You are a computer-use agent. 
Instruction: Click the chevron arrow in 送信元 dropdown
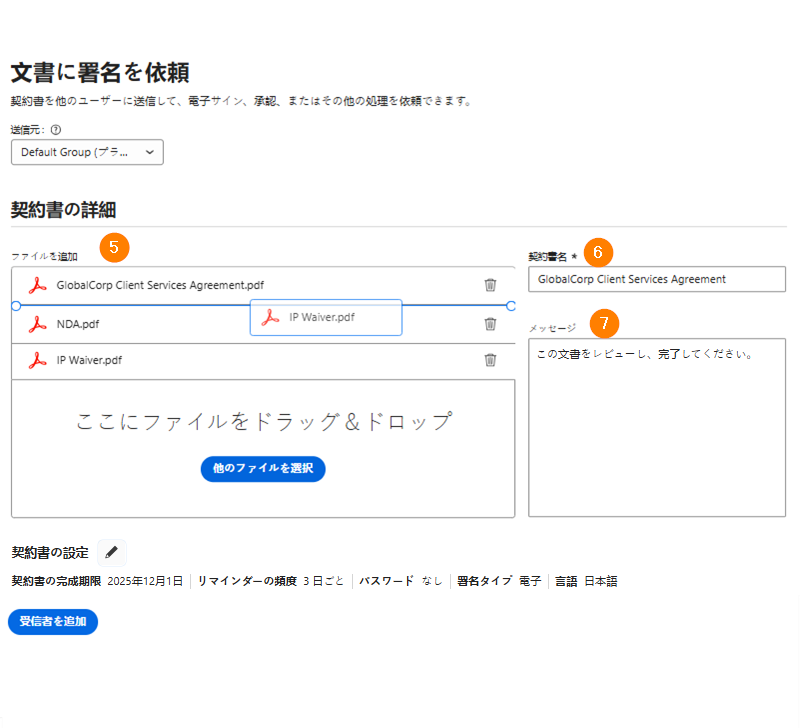[149, 152]
